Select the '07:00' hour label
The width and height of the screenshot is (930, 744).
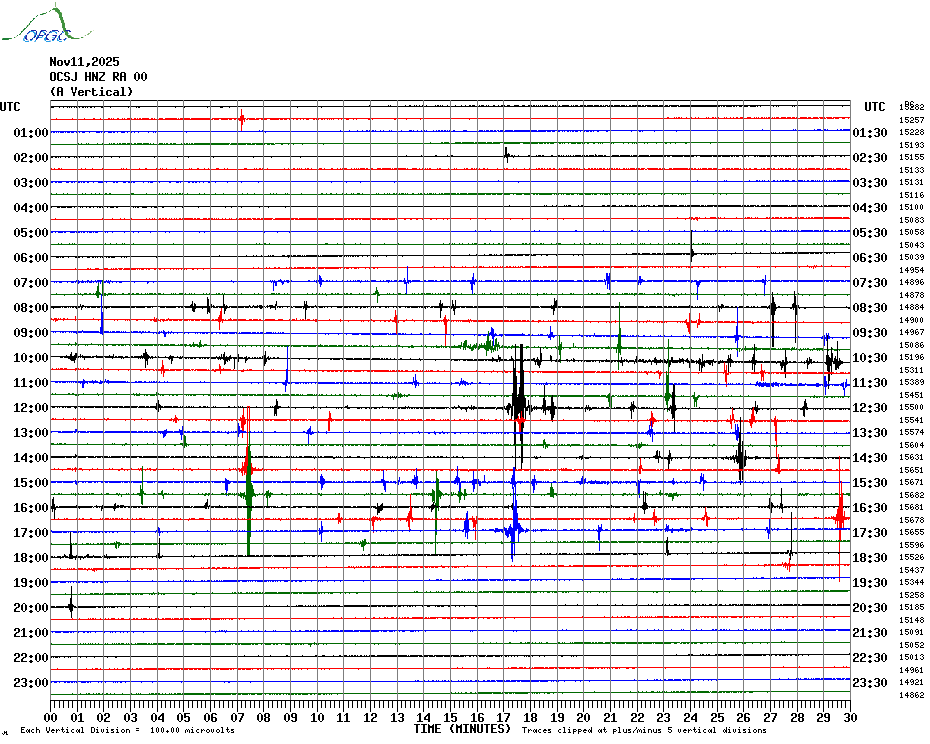(31, 282)
